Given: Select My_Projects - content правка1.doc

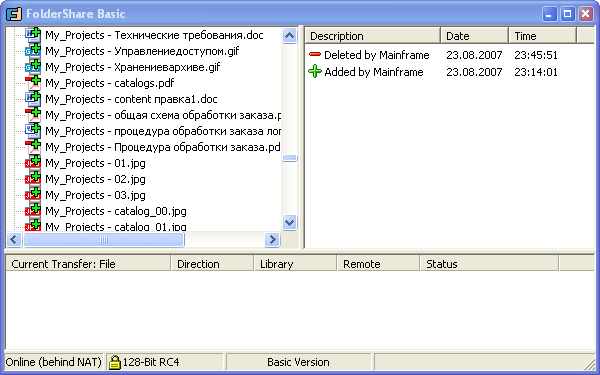Looking at the screenshot, I should click(131, 99).
